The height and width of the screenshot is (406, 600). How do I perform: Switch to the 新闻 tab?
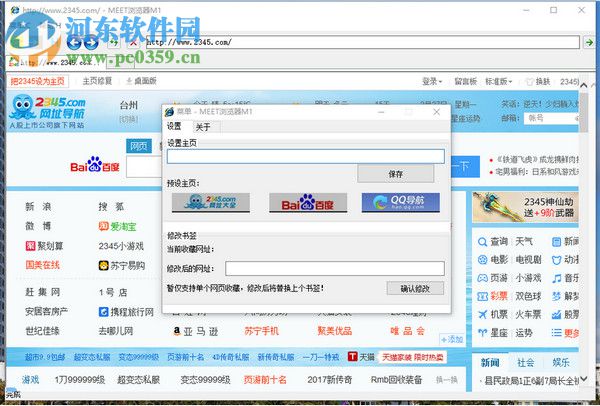pos(490,362)
